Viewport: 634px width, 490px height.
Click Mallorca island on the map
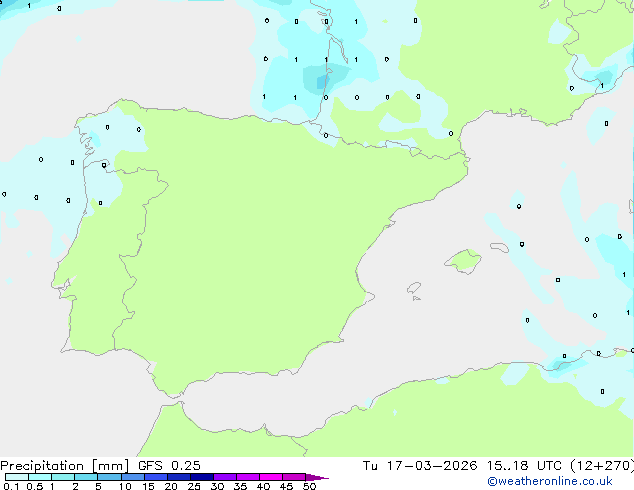click(464, 261)
